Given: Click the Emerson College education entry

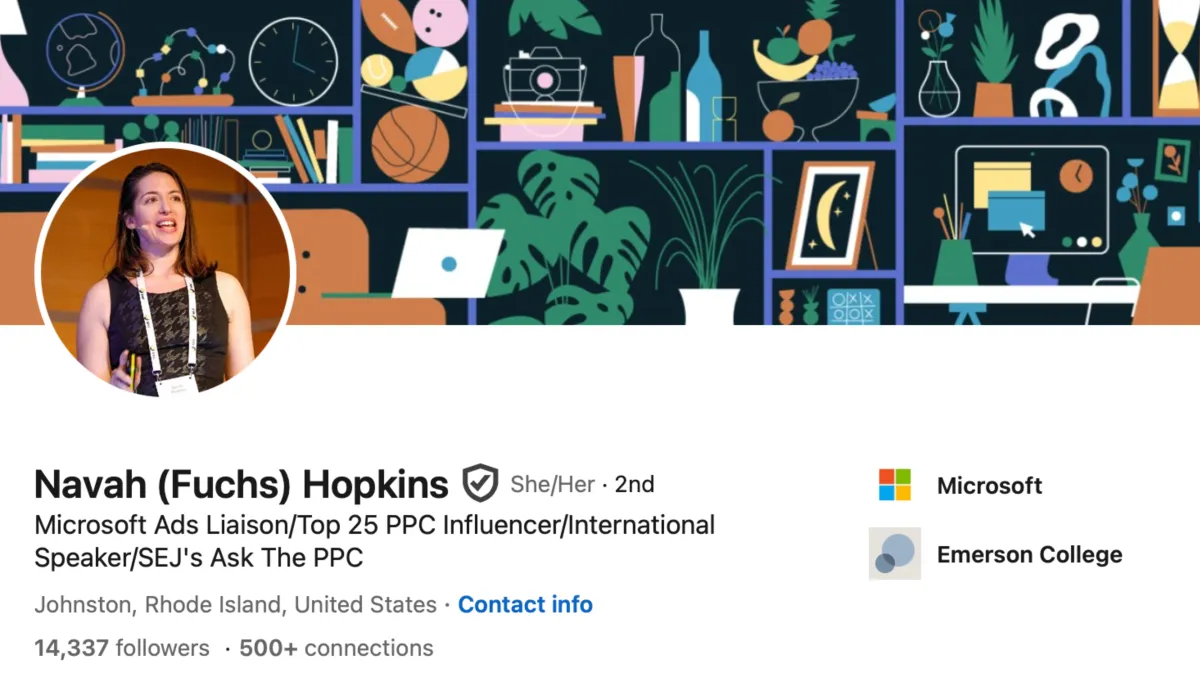Looking at the screenshot, I should pos(1030,554).
